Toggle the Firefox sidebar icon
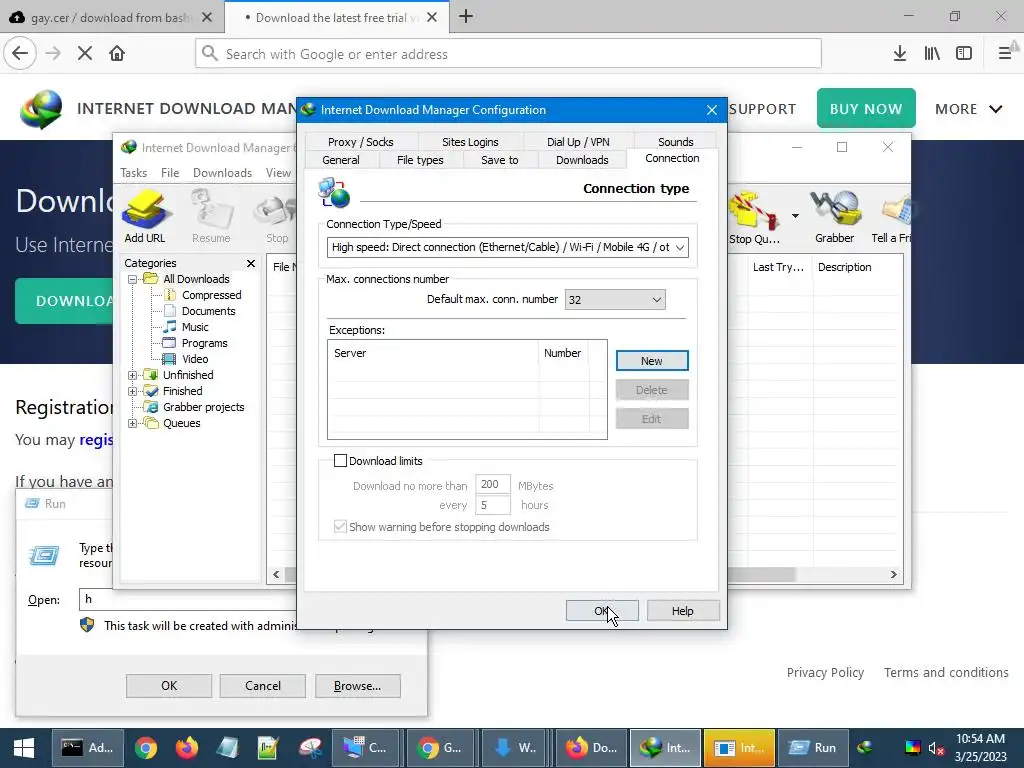The height and width of the screenshot is (768, 1024). click(x=964, y=54)
